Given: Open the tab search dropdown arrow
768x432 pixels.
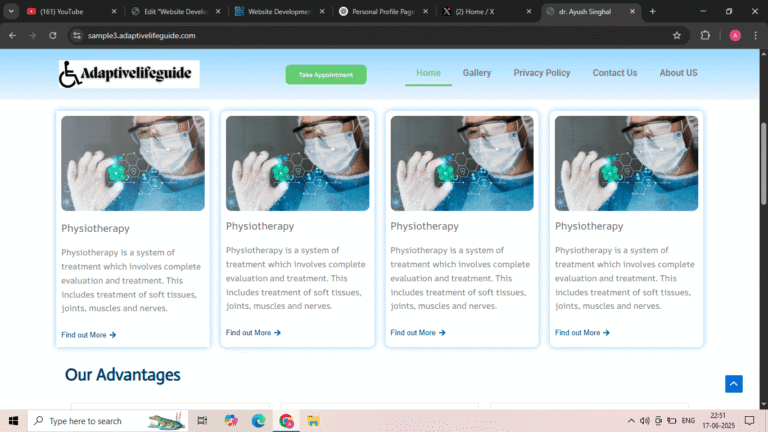Looking at the screenshot, I should (x=11, y=11).
